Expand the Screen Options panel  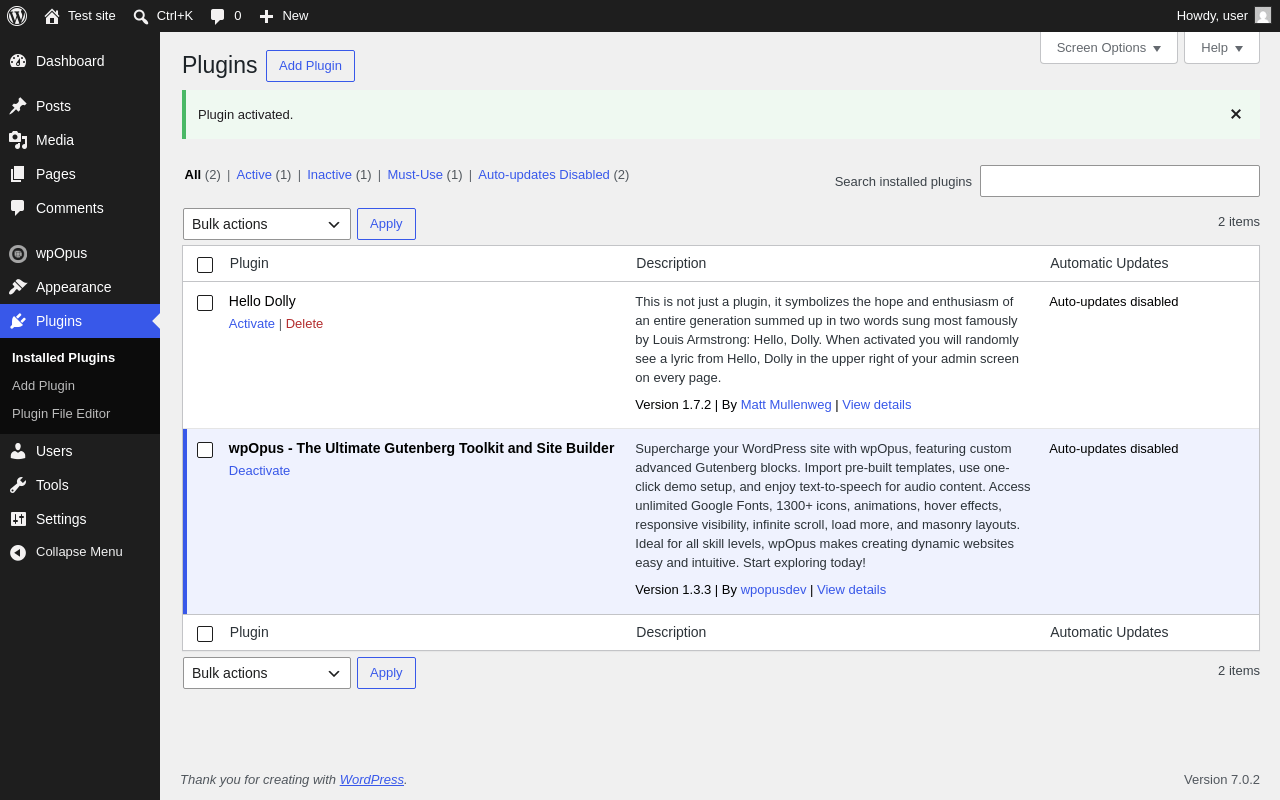(x=1109, y=47)
